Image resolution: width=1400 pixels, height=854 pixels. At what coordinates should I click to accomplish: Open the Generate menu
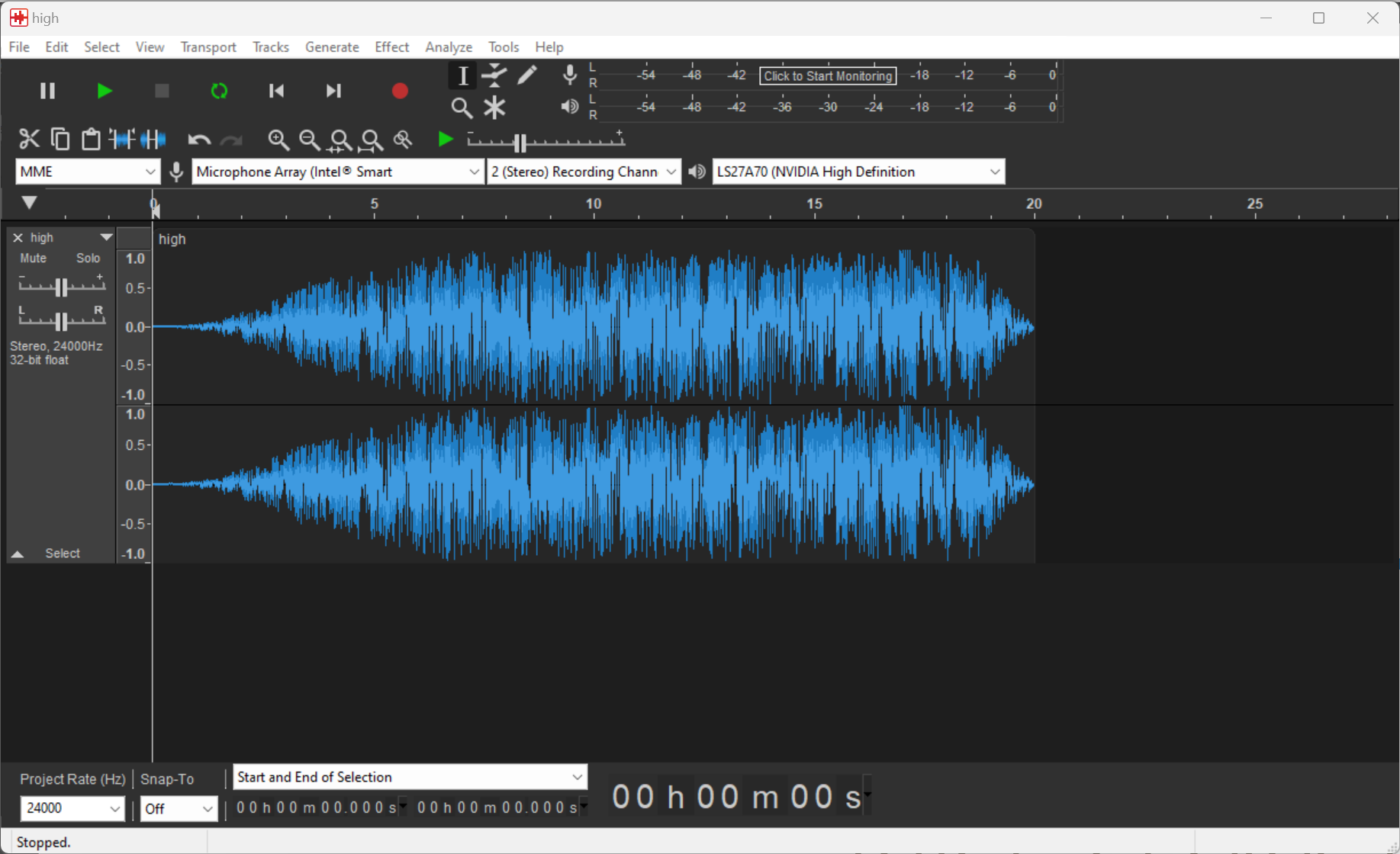click(332, 47)
